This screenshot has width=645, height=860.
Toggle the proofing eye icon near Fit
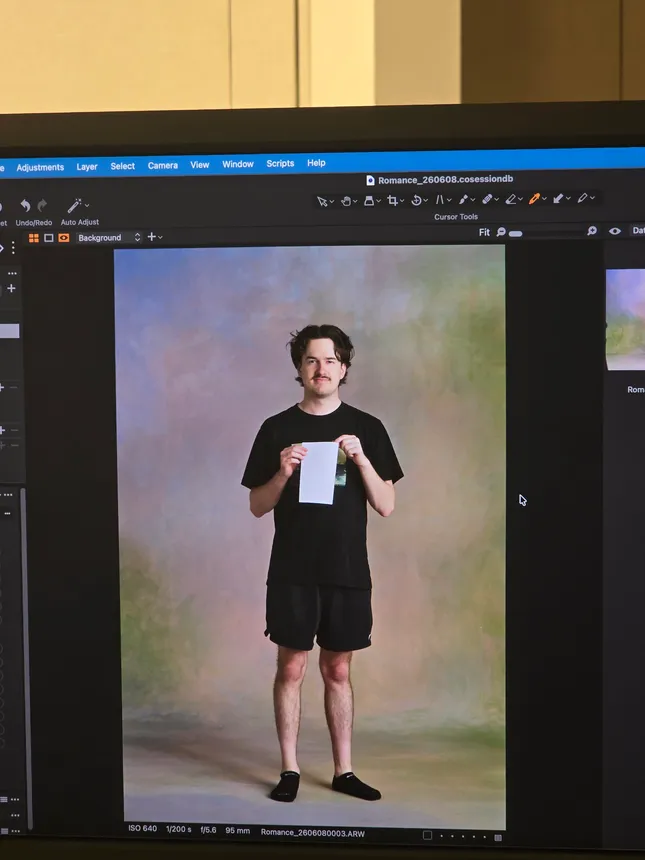pyautogui.click(x=615, y=231)
